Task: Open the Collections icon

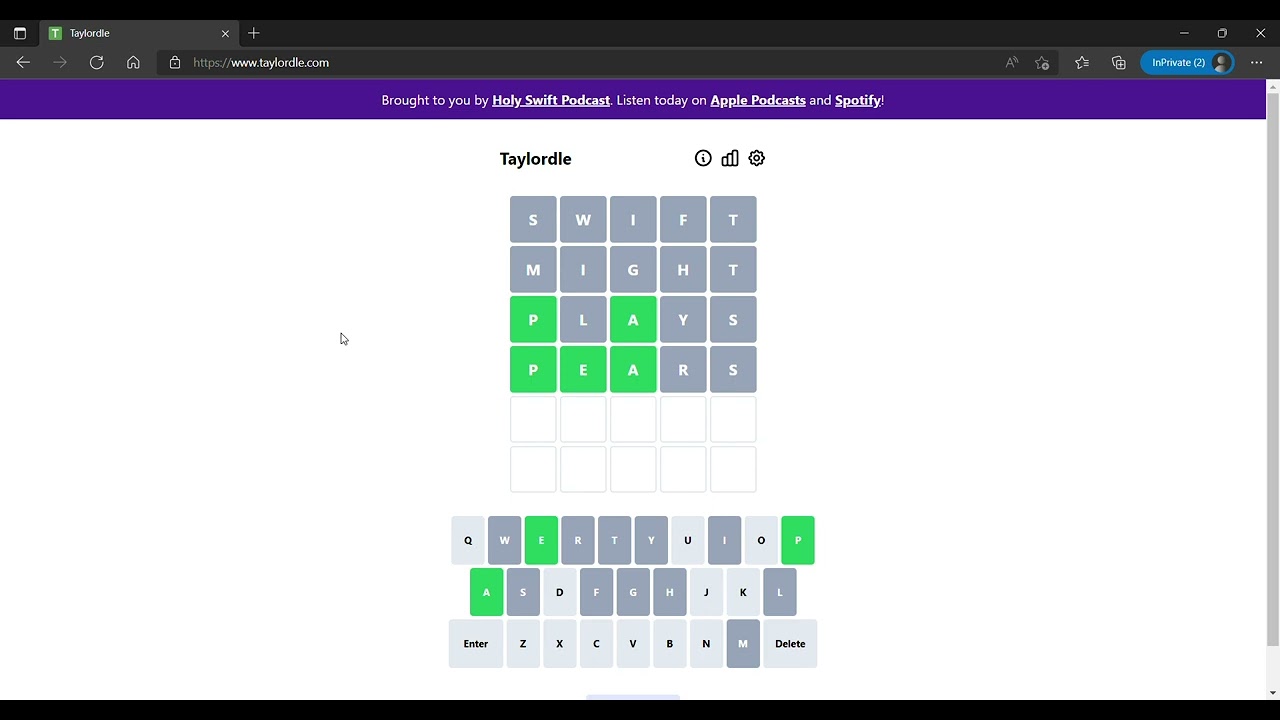Action: [1119, 62]
